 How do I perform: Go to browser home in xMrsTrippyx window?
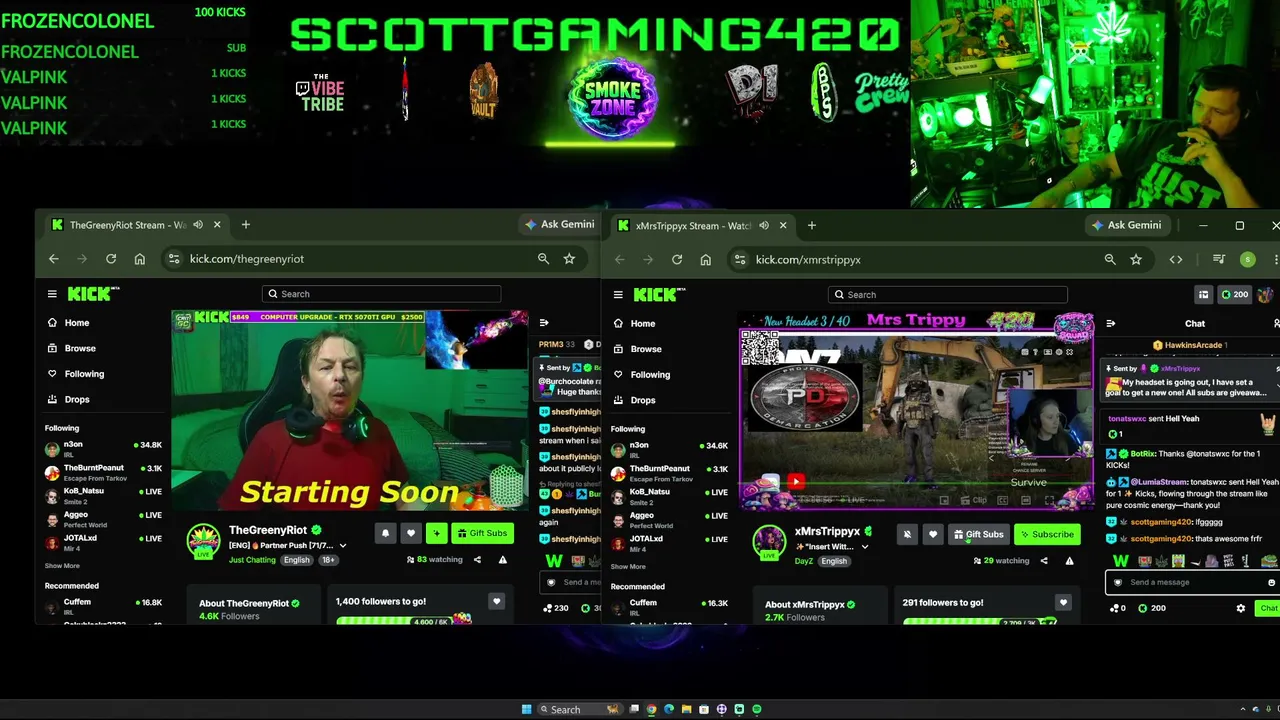click(x=705, y=260)
